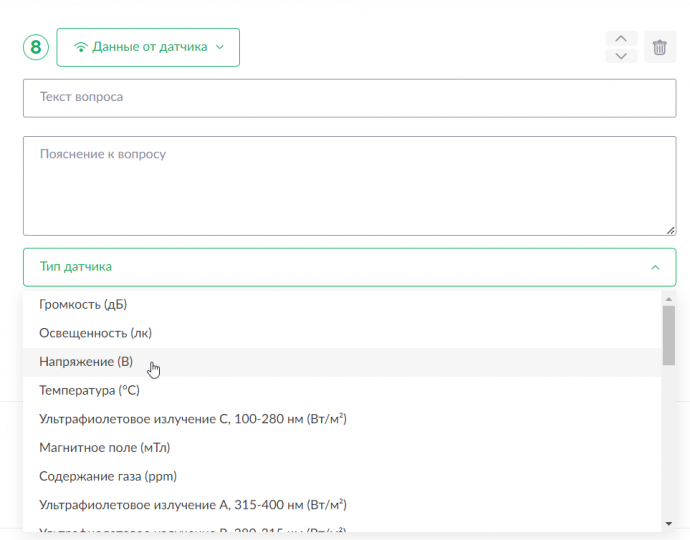Click the dropdown list scrollbar thumb
Image resolution: width=690 pixels, height=540 pixels.
point(669,335)
